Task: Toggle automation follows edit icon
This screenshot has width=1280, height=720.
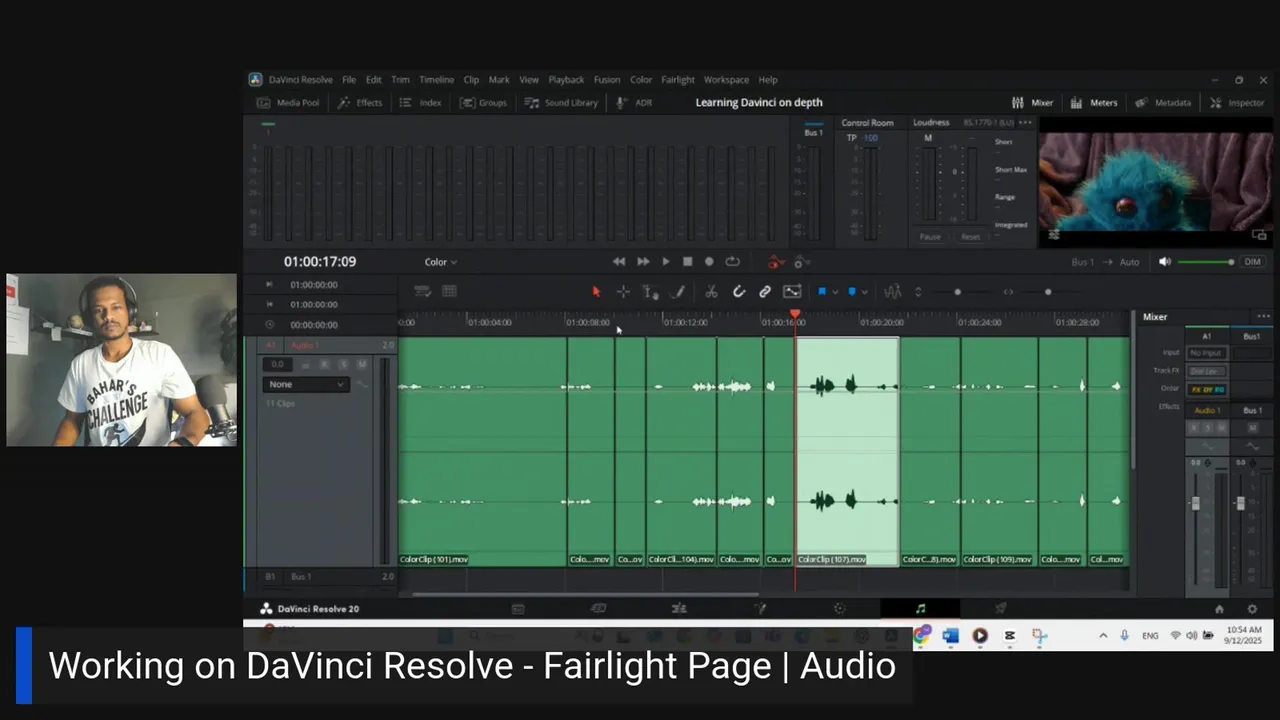Action: (x=792, y=292)
